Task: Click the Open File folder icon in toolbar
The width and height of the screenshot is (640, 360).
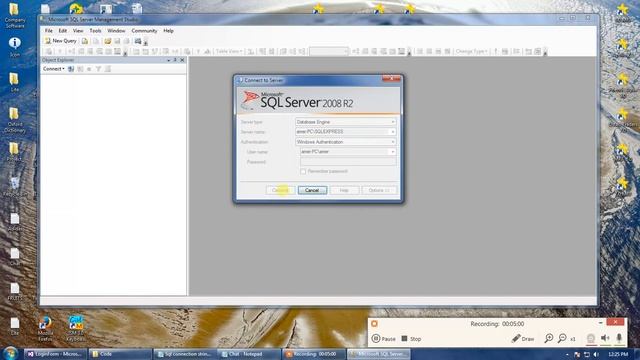Action: click(x=108, y=41)
